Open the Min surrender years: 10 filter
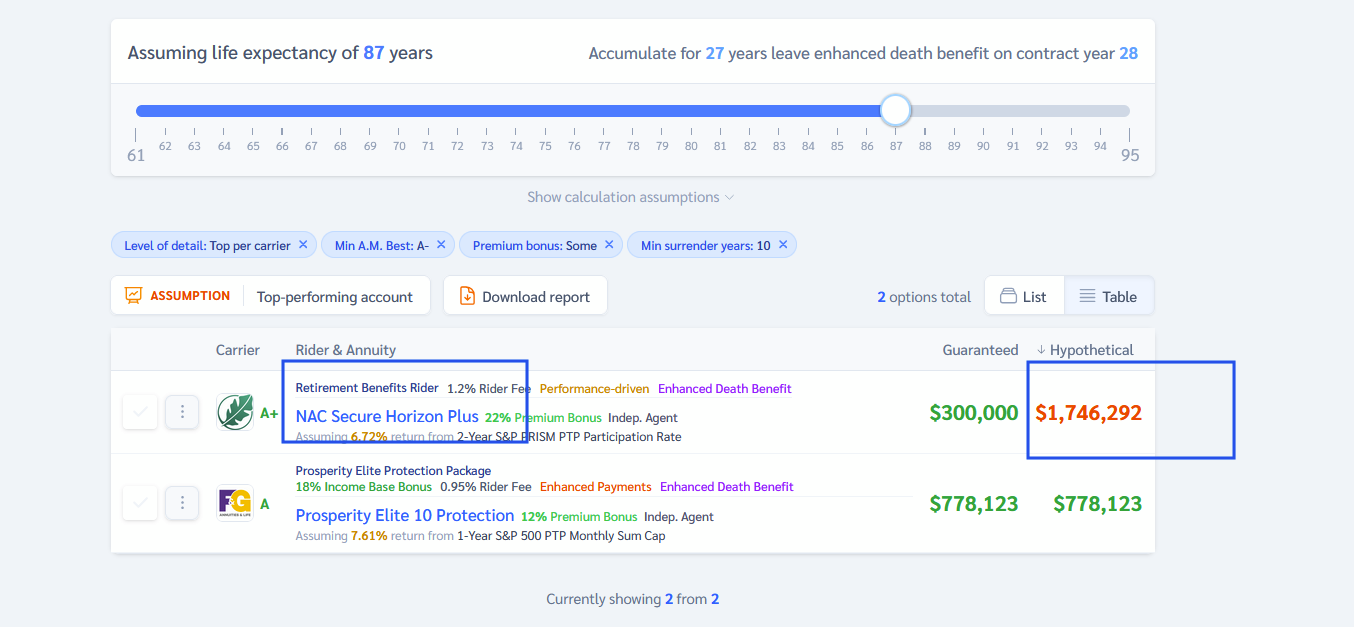This screenshot has height=627, width=1354. [706, 245]
